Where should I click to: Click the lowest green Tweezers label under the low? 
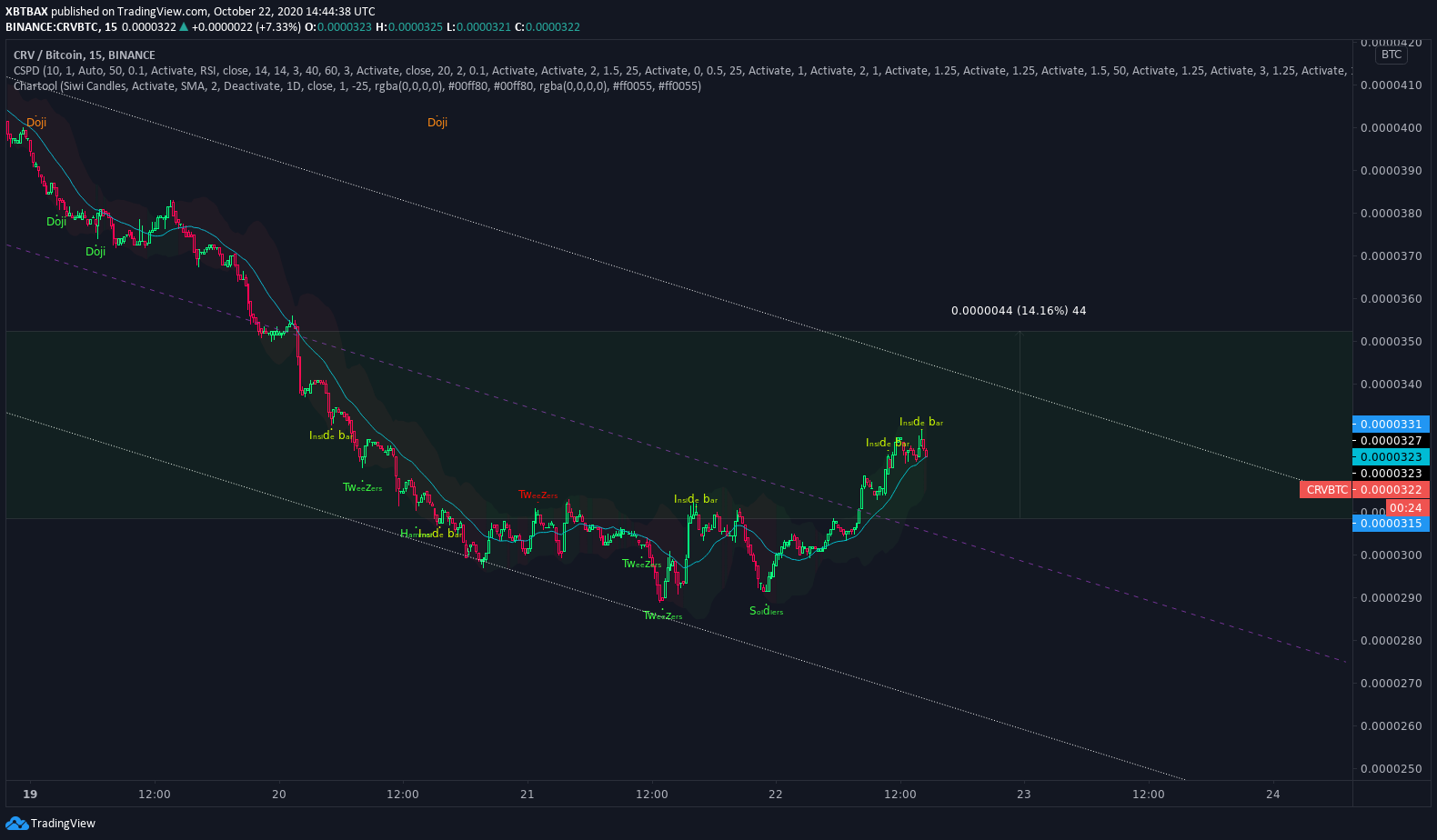pos(663,615)
